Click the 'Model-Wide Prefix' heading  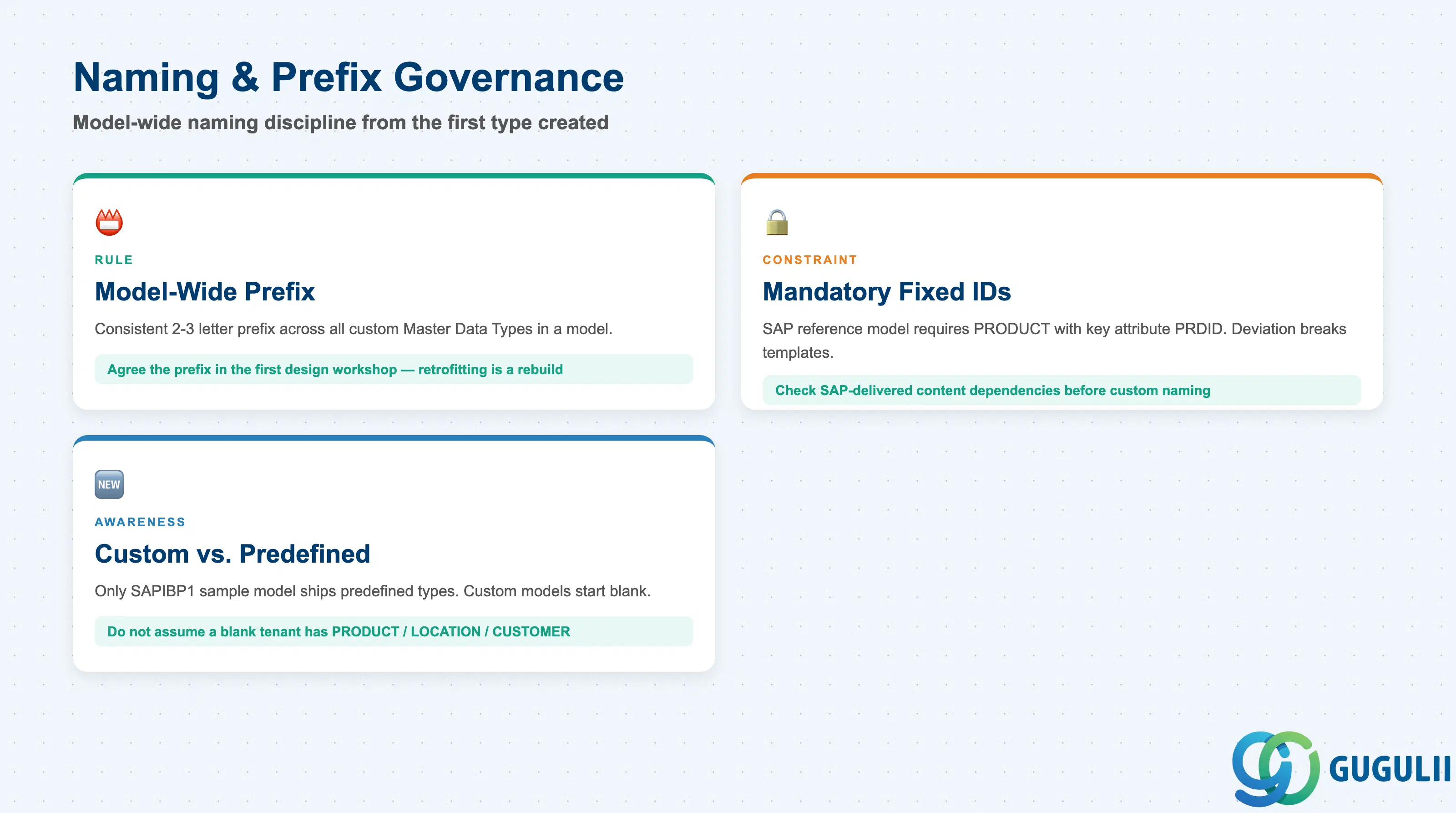[x=205, y=292]
